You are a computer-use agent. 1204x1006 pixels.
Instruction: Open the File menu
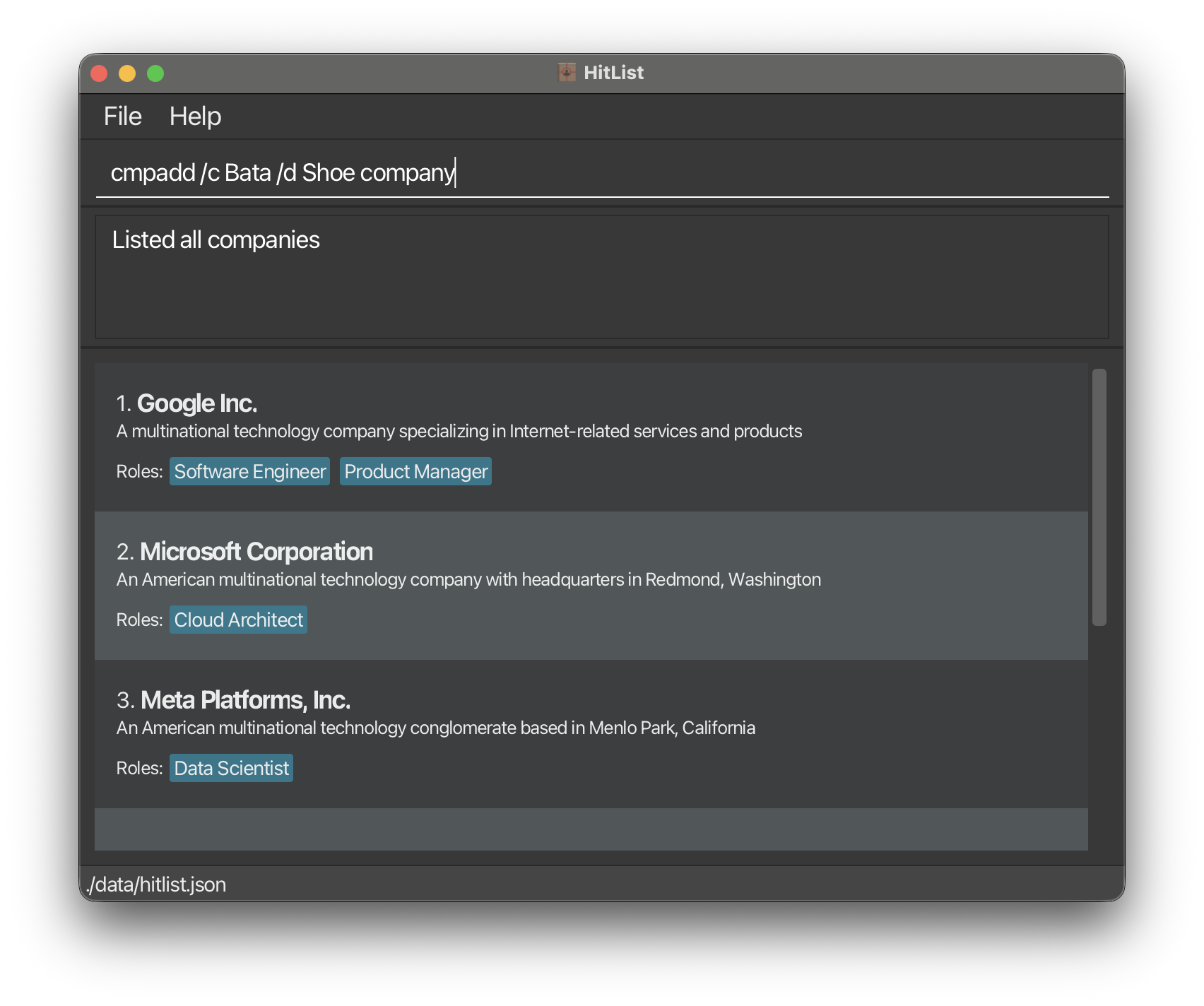coord(123,117)
